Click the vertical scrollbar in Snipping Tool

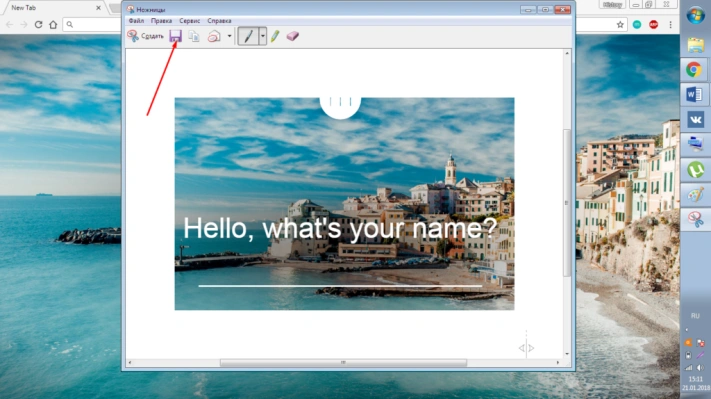567,203
